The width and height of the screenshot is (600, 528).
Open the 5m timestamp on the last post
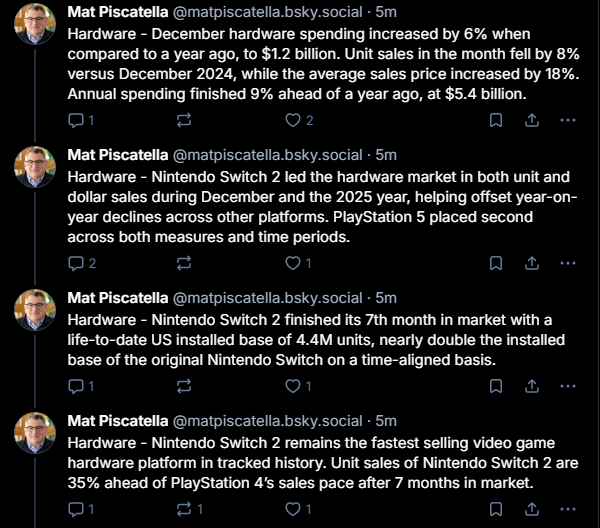pyautogui.click(x=386, y=421)
